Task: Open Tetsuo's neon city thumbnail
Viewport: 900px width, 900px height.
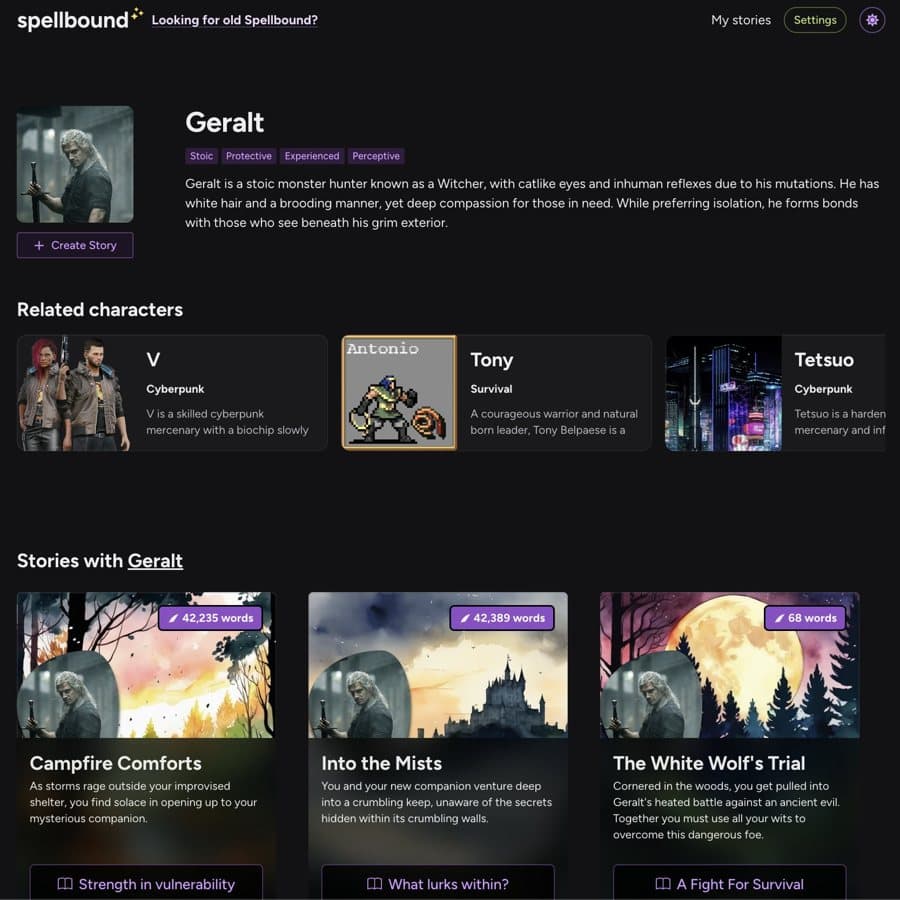Action: (723, 393)
